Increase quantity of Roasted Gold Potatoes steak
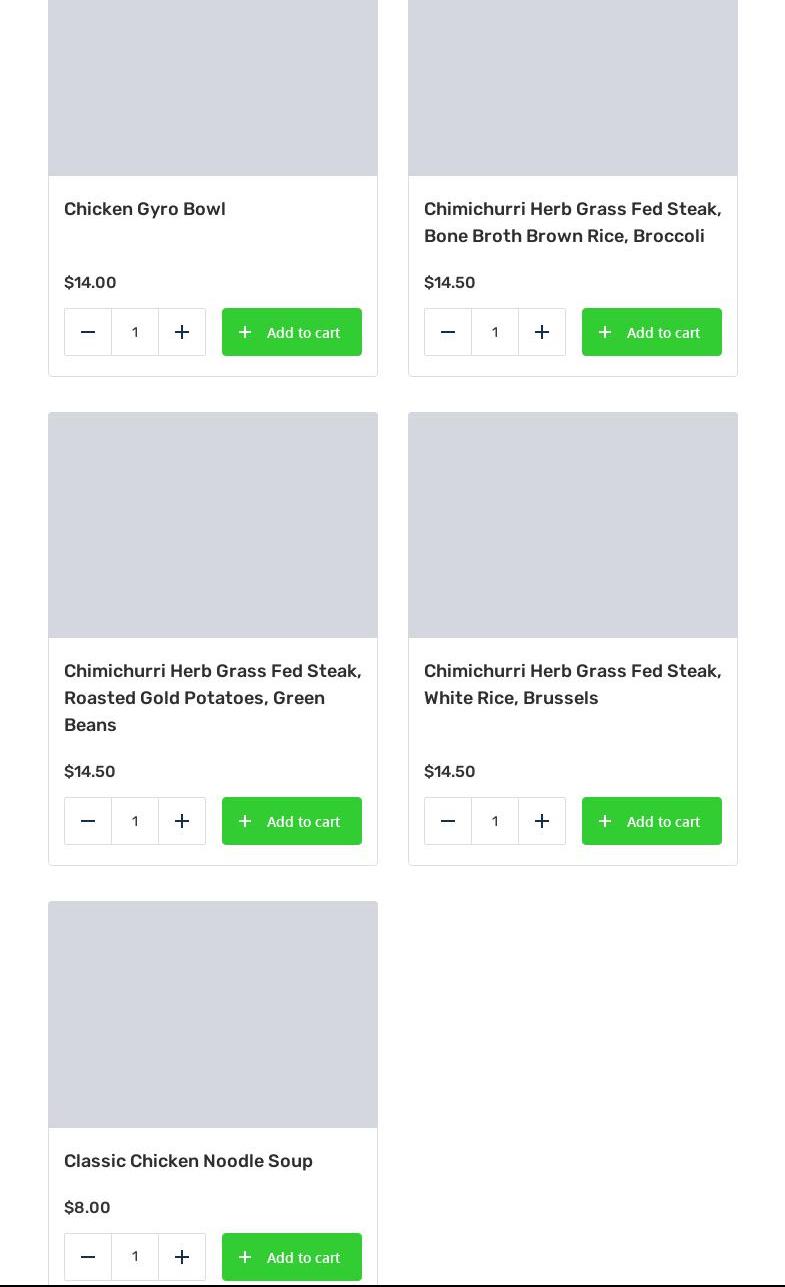 182,821
